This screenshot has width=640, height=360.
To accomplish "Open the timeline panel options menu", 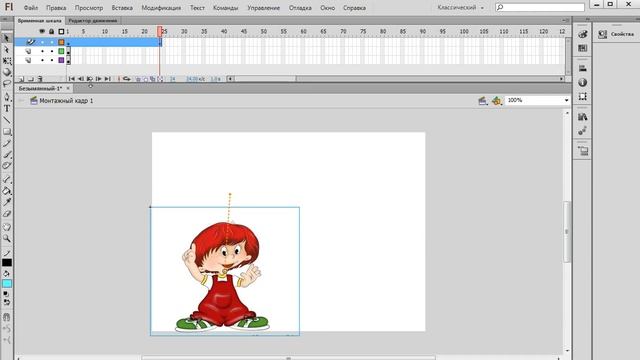I will [x=565, y=20].
